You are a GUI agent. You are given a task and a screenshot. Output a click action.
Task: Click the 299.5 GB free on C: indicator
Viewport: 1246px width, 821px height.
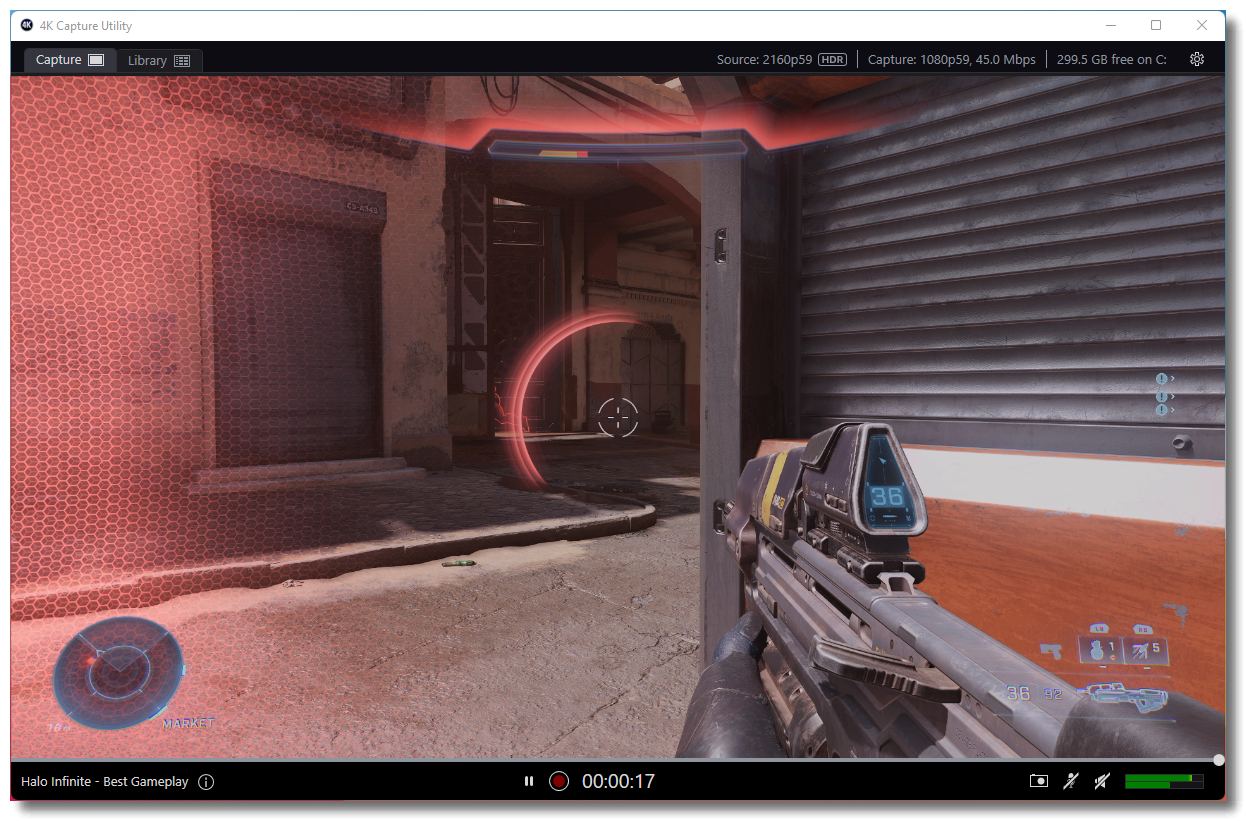click(1111, 59)
